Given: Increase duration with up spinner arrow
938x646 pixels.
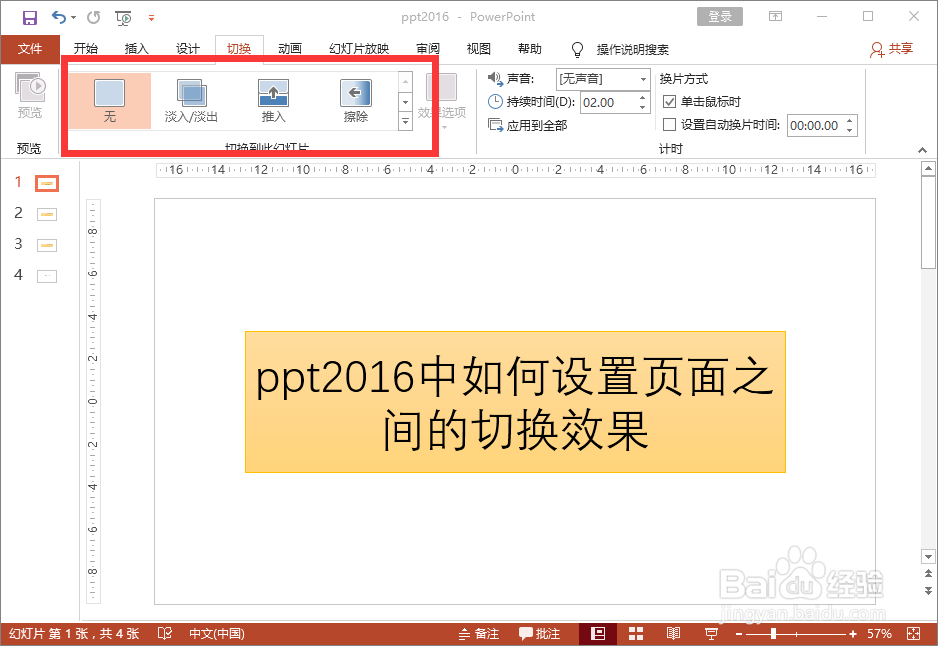Looking at the screenshot, I should pyautogui.click(x=642, y=97).
